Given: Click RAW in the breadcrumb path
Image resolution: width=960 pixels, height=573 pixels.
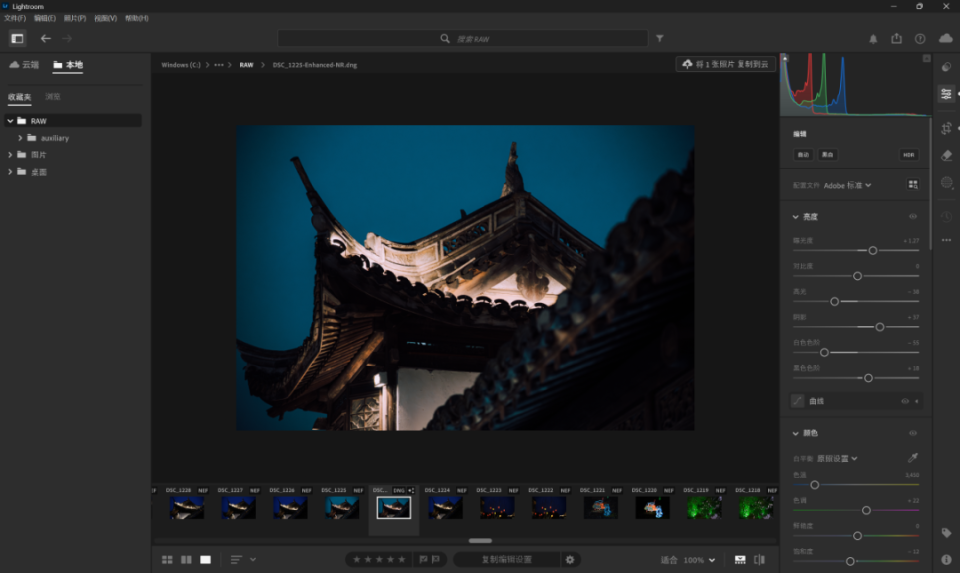Looking at the screenshot, I should pos(246,65).
